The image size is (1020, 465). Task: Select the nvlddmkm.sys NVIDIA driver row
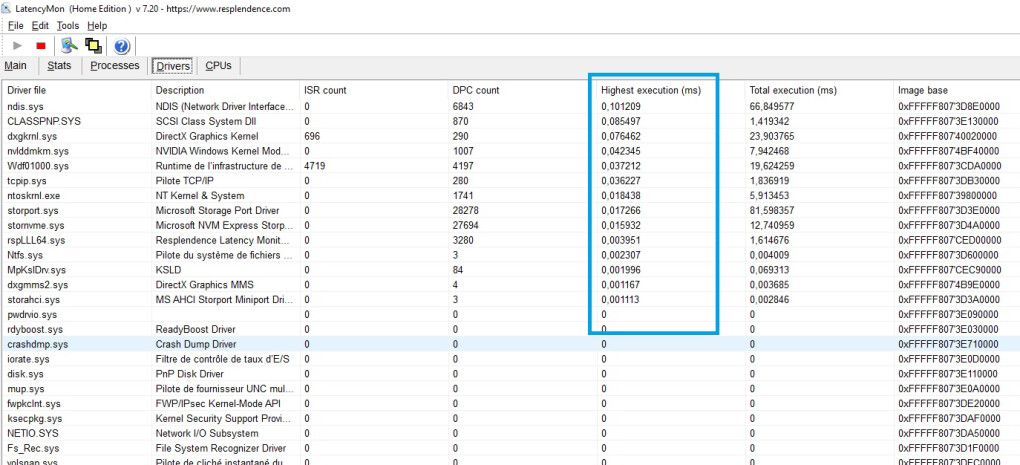[38, 150]
